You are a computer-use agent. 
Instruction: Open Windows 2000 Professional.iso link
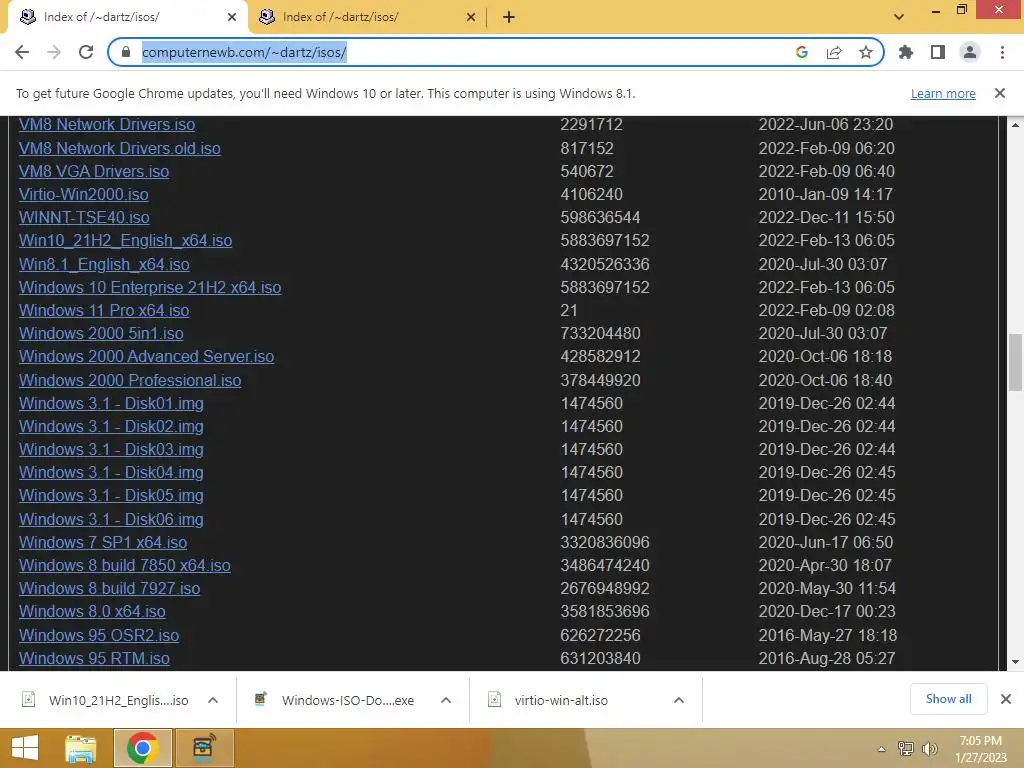[x=130, y=380]
